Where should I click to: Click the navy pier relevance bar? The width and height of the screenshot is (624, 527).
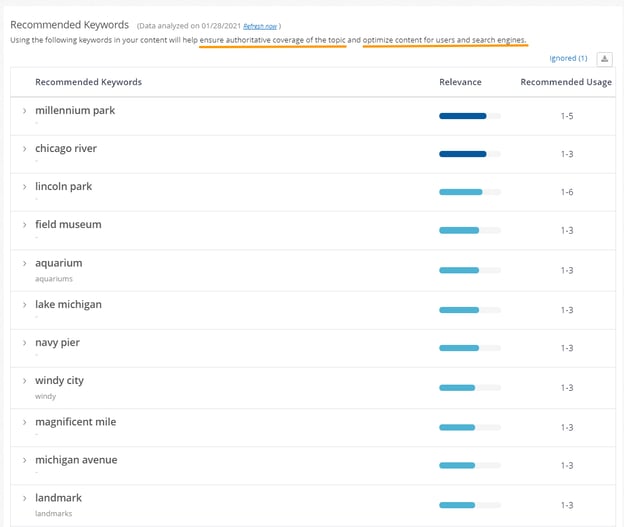click(x=470, y=348)
